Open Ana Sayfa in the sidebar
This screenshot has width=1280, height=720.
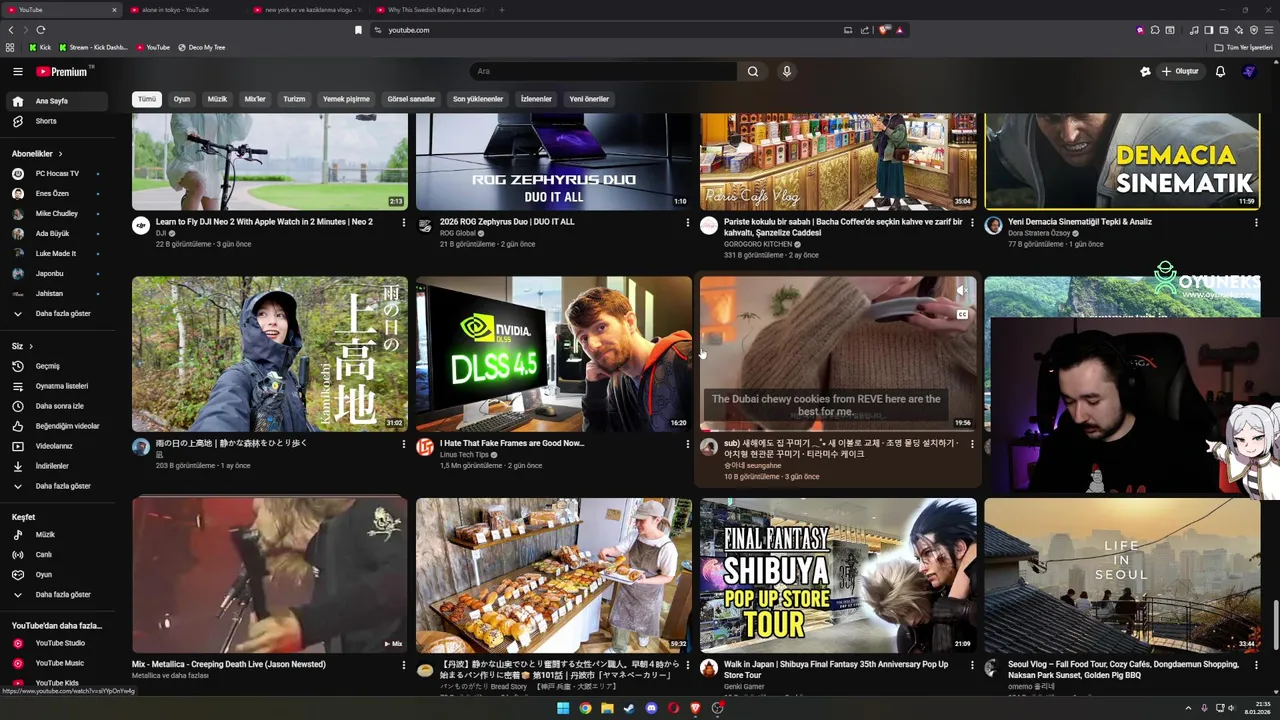[x=56, y=101]
